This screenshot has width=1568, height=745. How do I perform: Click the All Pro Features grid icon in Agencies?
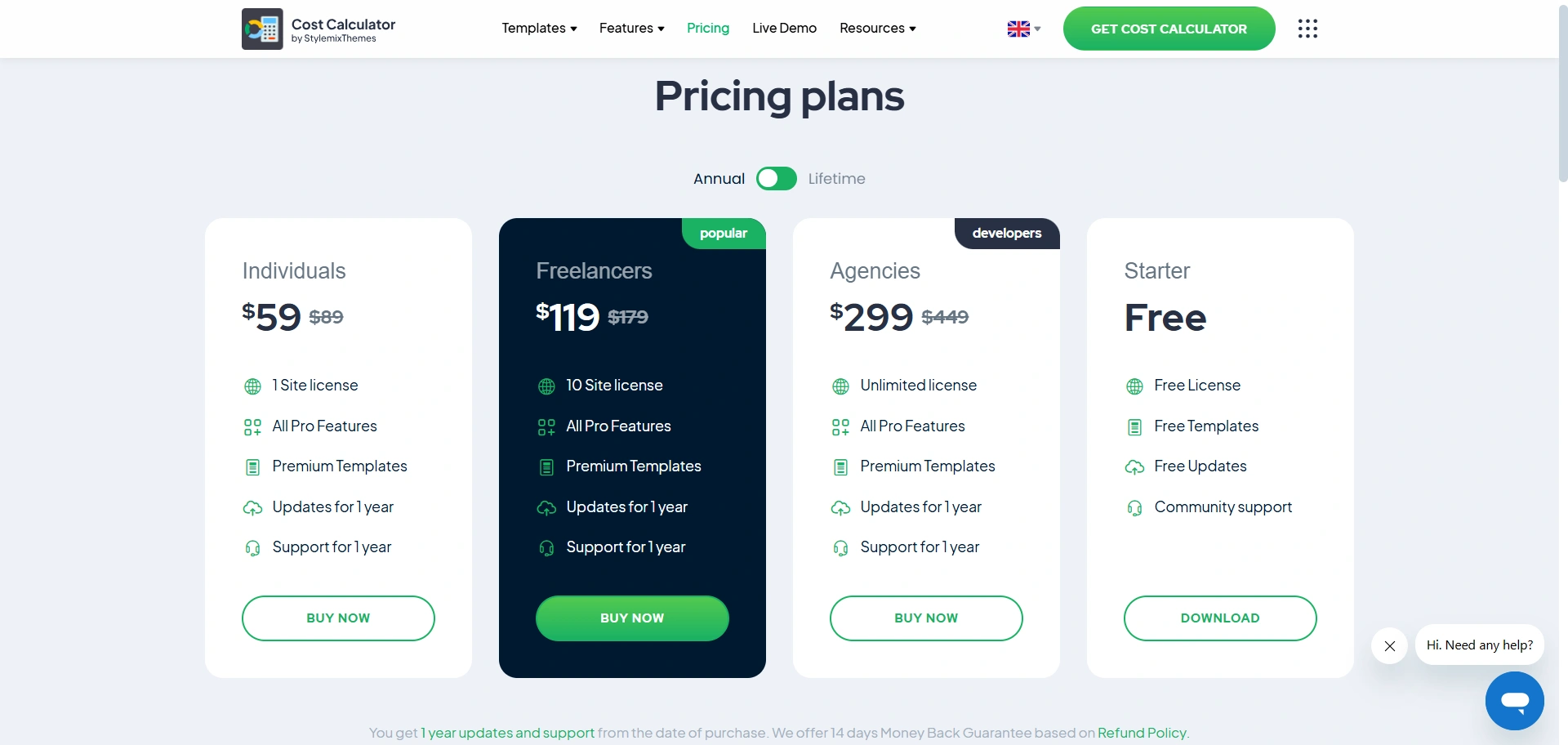[x=840, y=426]
